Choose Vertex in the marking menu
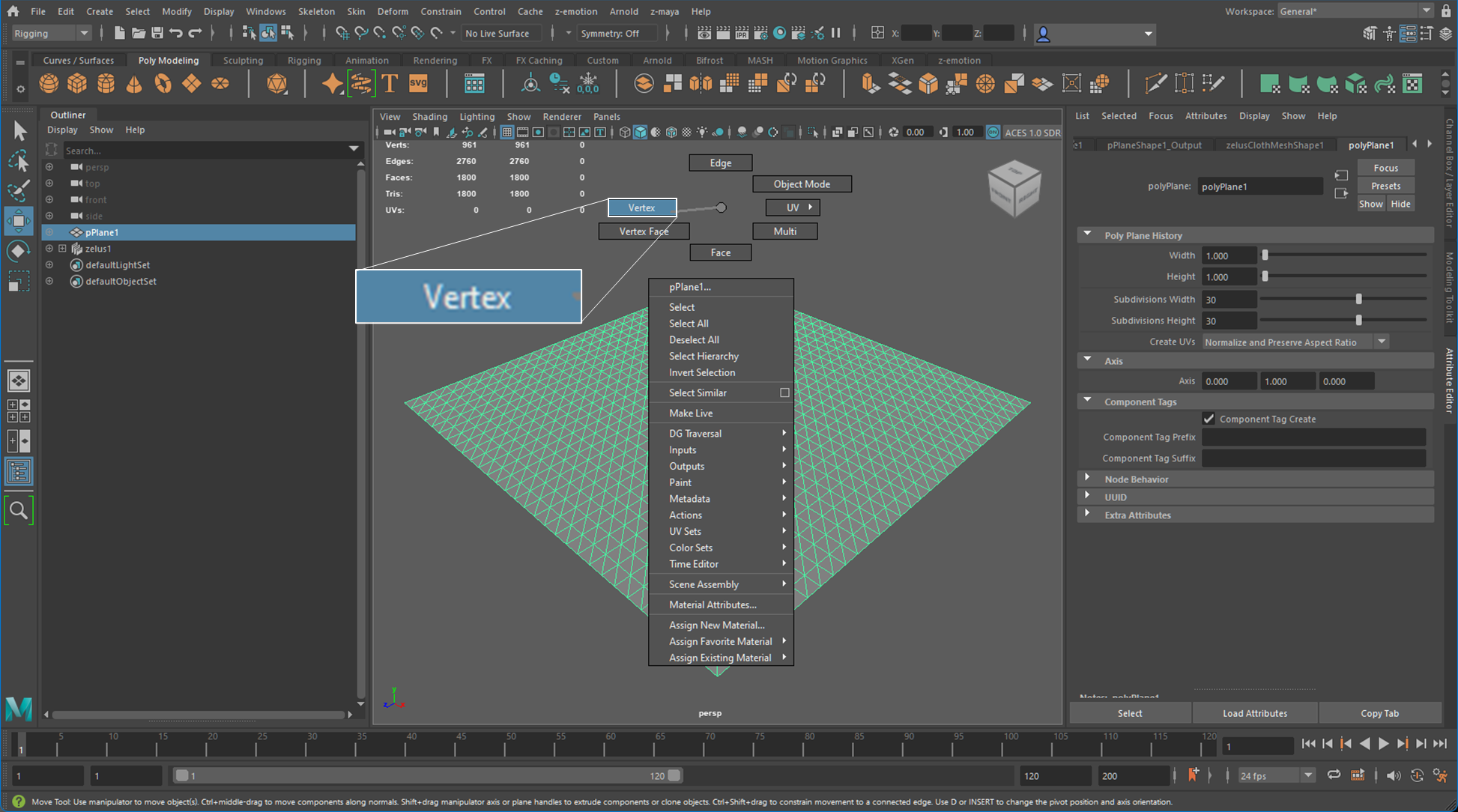This screenshot has width=1458, height=812. (x=642, y=207)
